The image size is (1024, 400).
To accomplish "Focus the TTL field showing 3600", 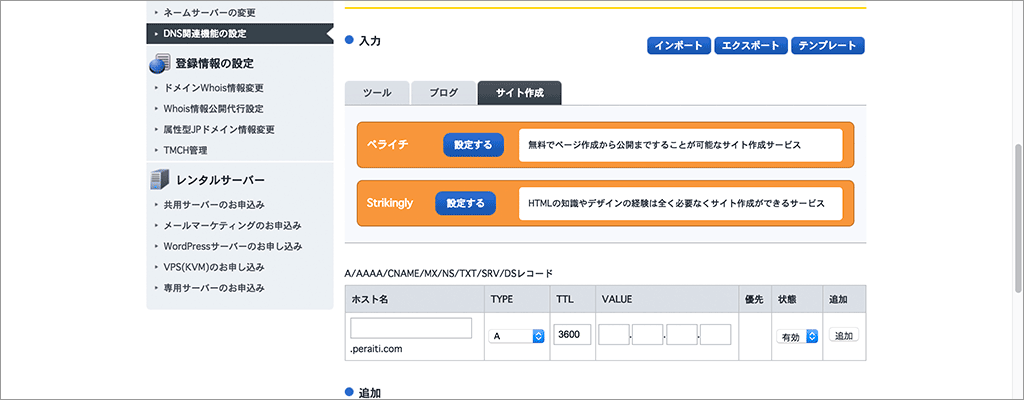I will (573, 335).
